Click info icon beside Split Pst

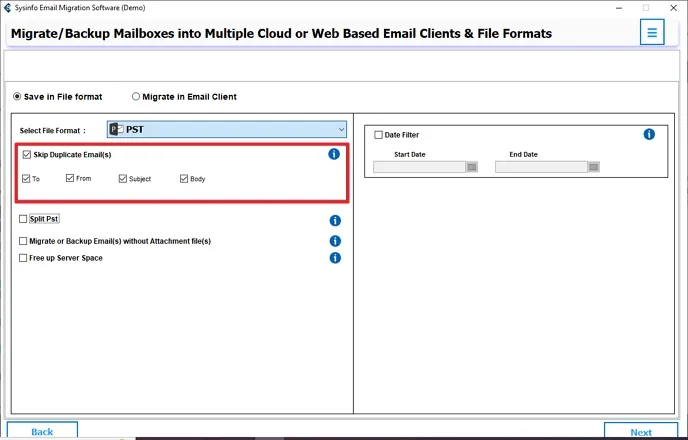pyautogui.click(x=335, y=220)
